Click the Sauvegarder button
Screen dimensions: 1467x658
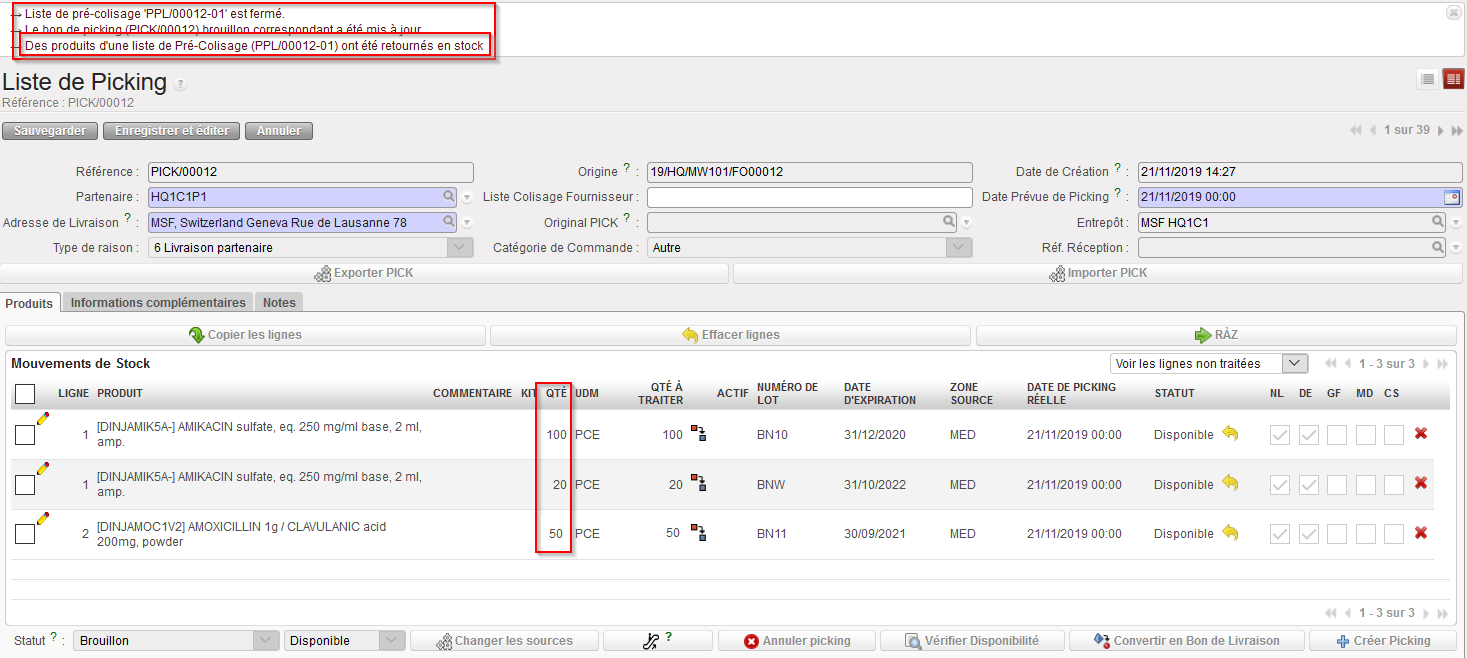pyautogui.click(x=50, y=131)
